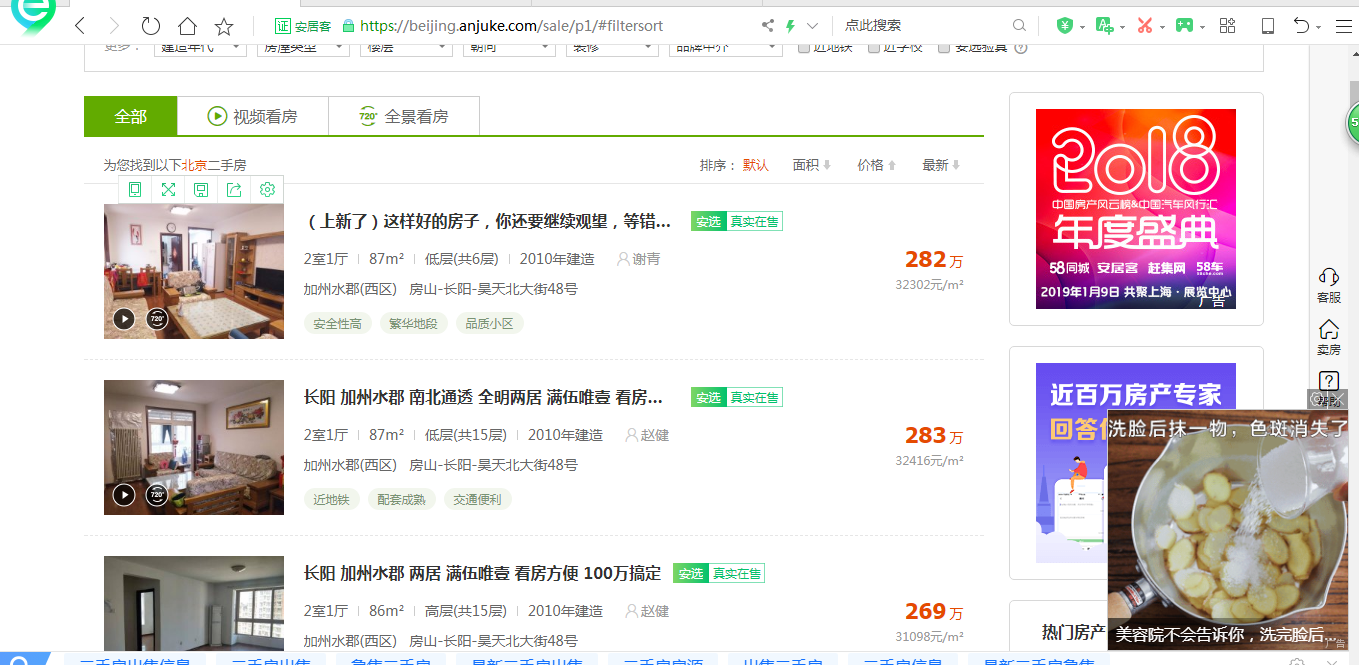Open the green yen shield extension icon
The image size is (1359, 665).
coord(1064,26)
